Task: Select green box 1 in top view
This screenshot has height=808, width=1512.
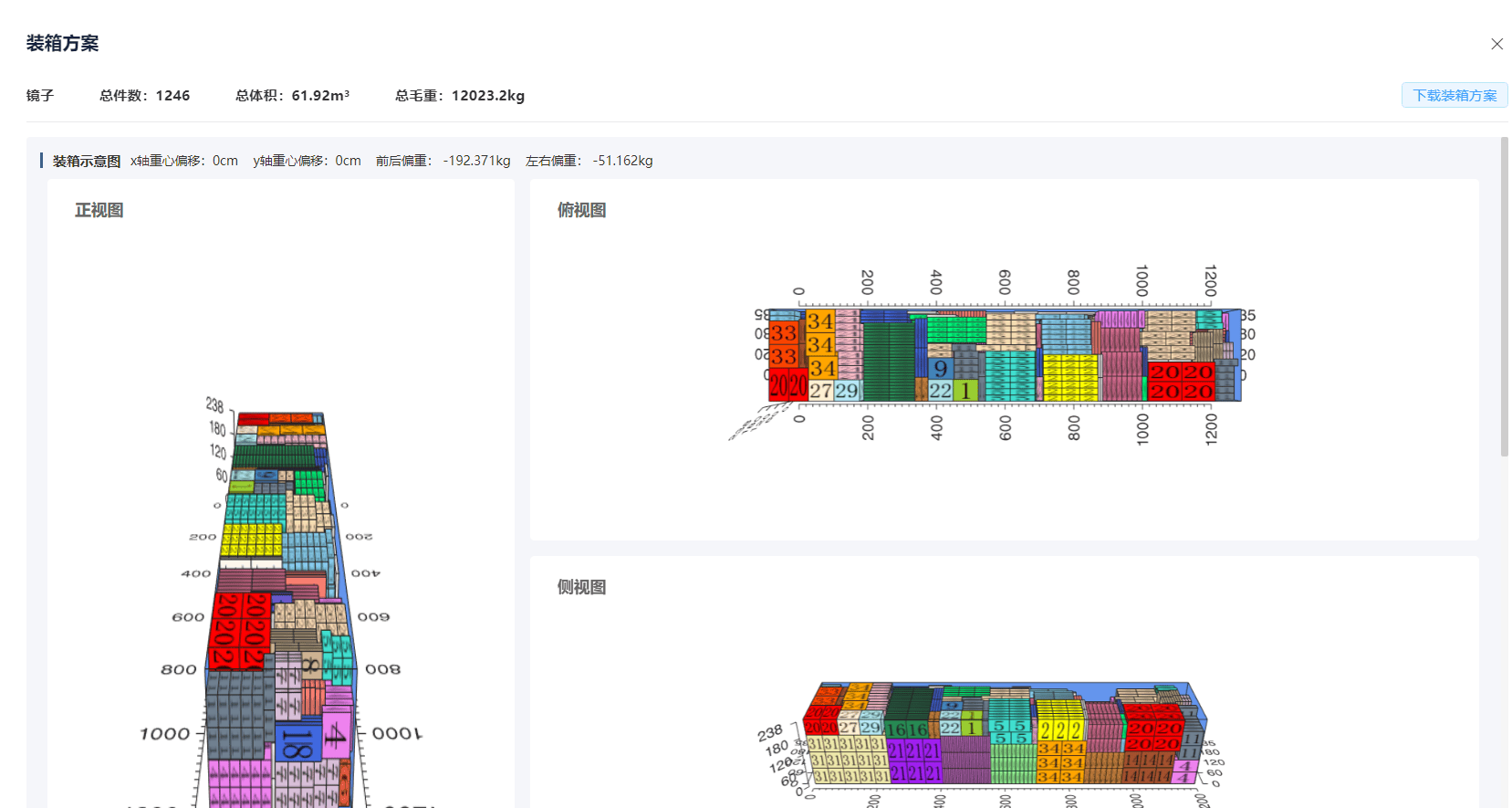Action: coord(965,391)
